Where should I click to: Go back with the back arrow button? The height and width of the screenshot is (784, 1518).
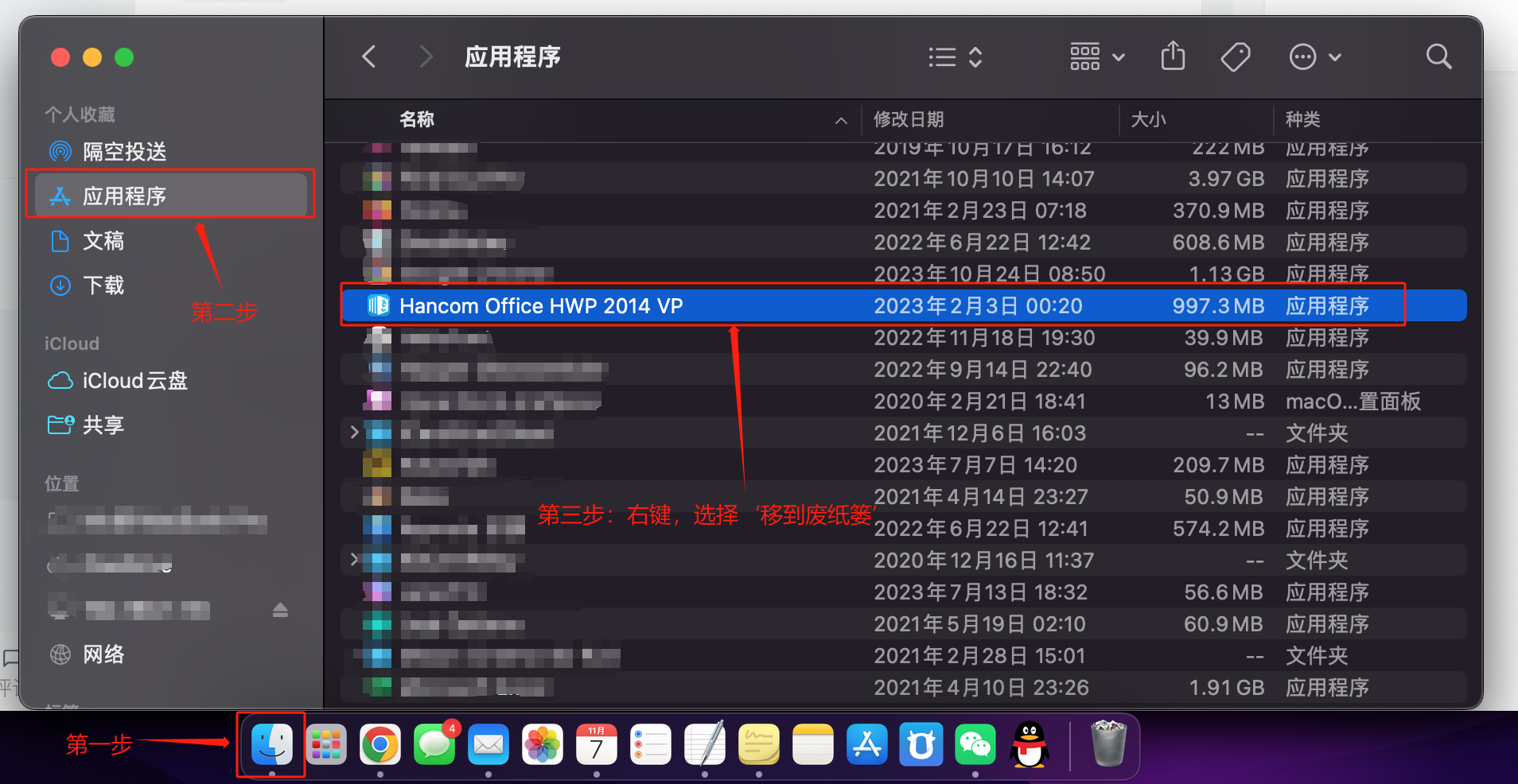click(x=369, y=57)
